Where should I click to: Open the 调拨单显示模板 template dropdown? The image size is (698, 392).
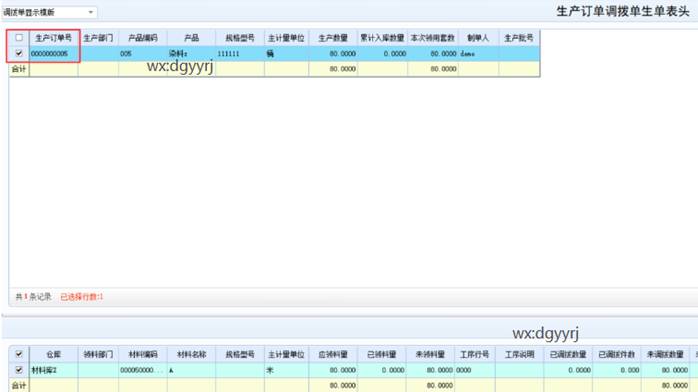(x=49, y=12)
